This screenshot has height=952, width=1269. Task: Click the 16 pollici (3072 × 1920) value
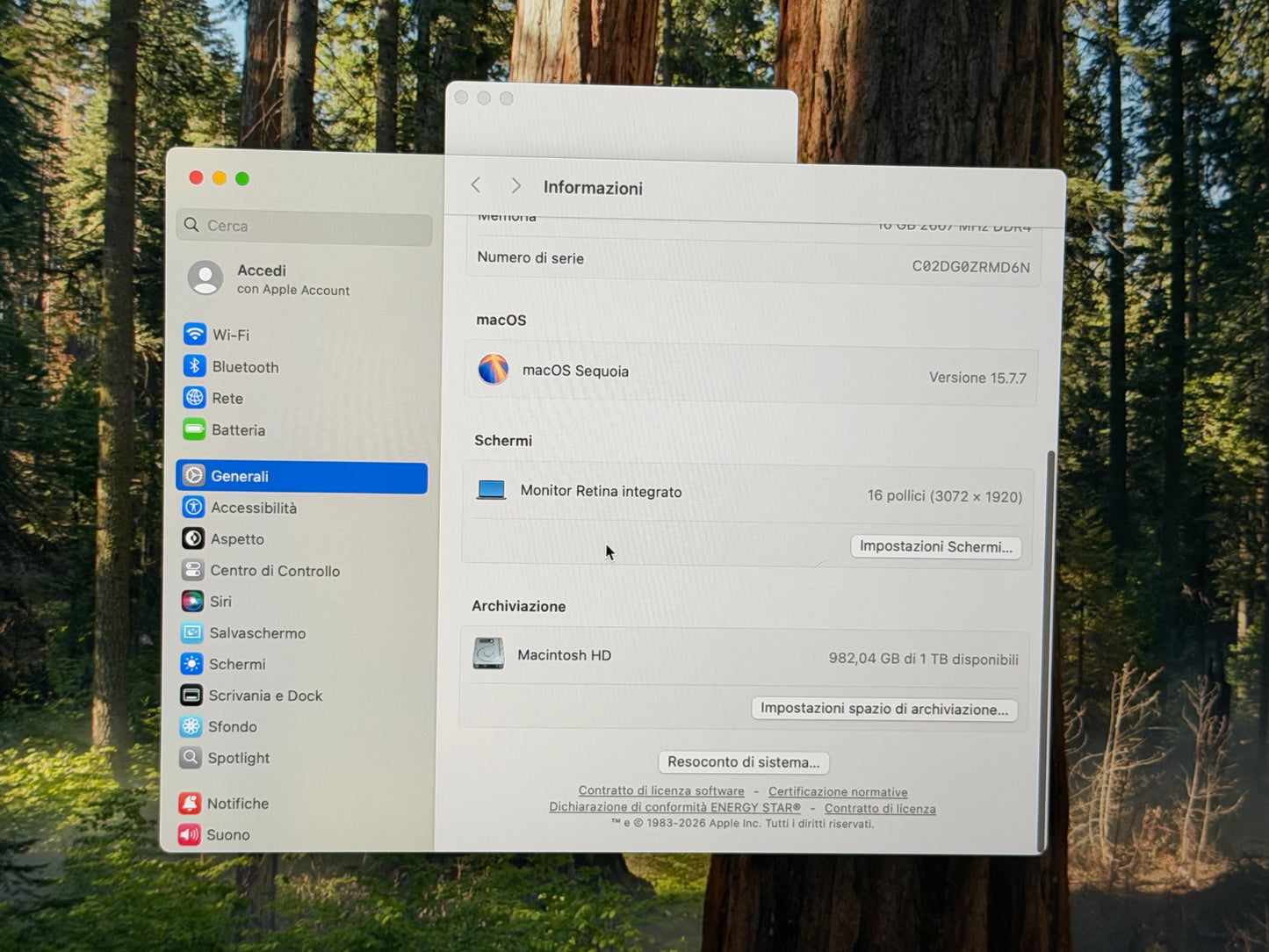944,496
